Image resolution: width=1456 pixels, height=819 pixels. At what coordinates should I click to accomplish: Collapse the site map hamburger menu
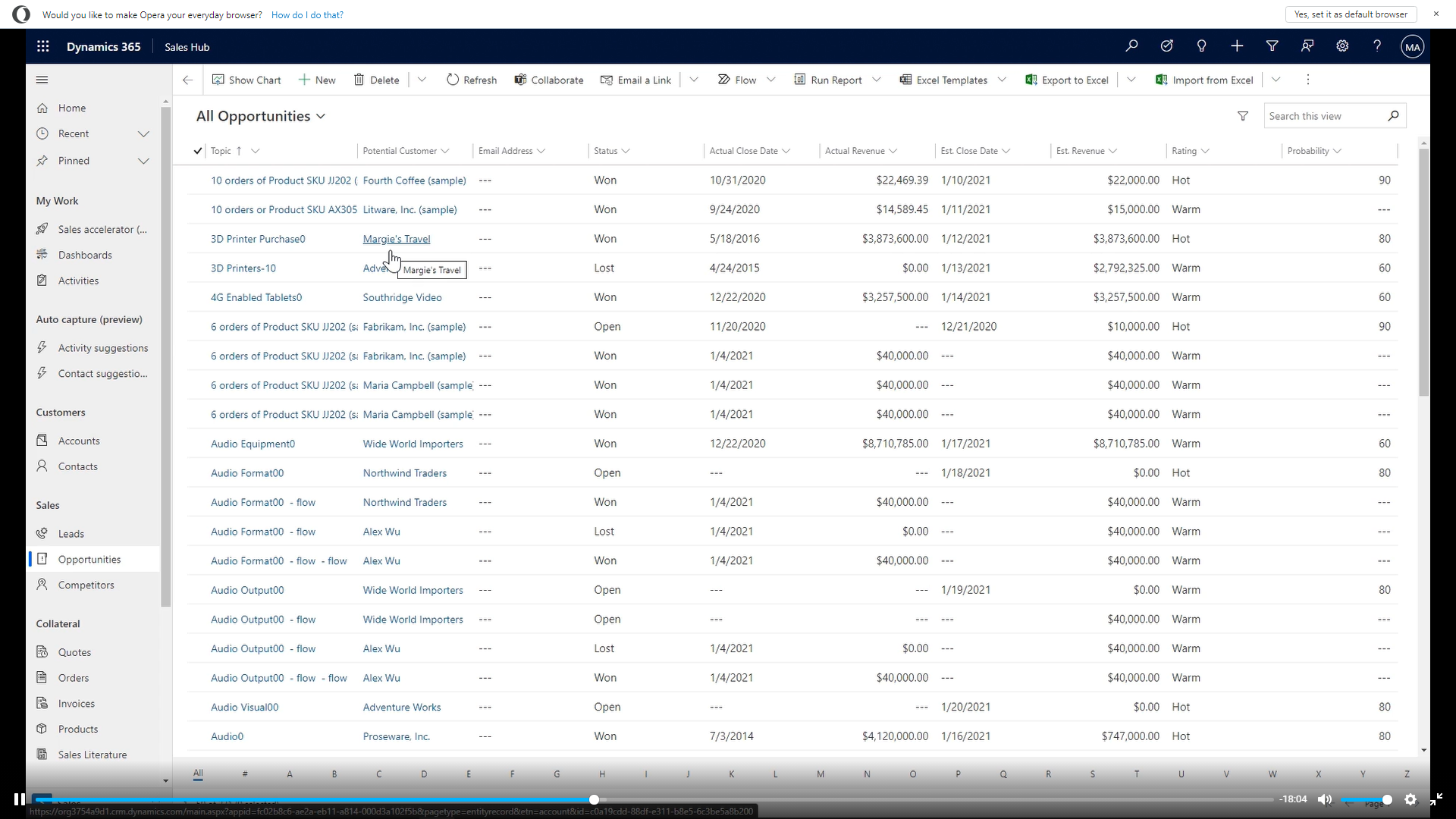click(x=42, y=80)
